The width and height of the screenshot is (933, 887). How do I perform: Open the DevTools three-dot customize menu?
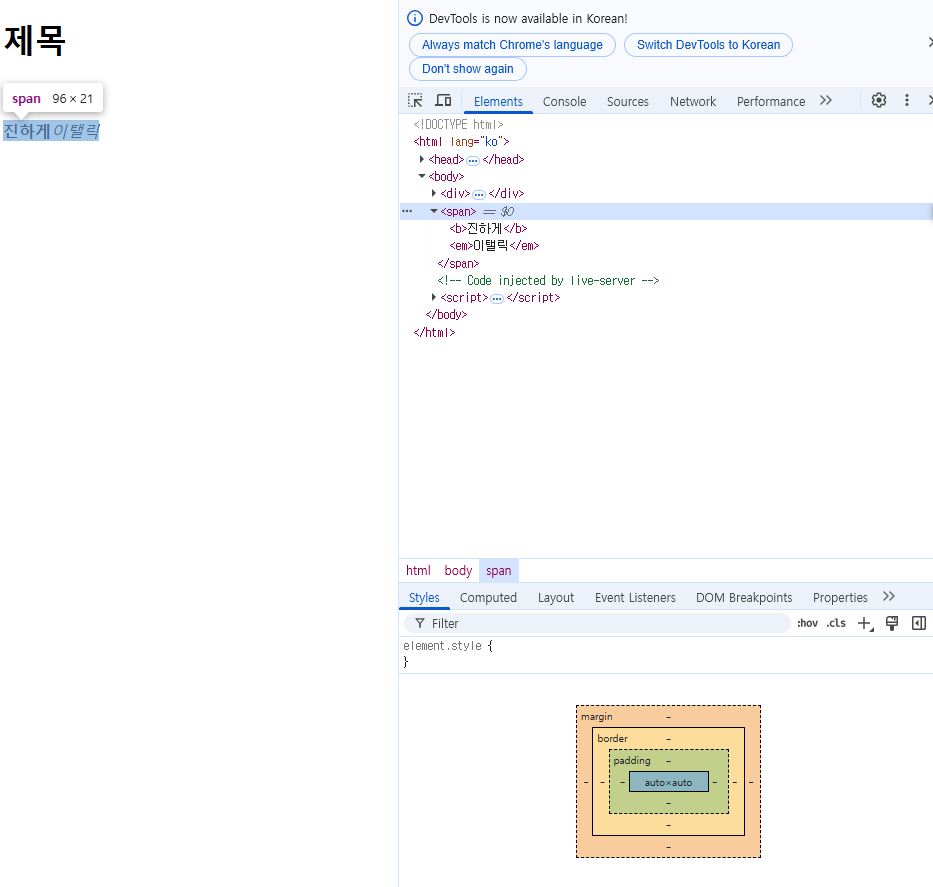click(907, 101)
